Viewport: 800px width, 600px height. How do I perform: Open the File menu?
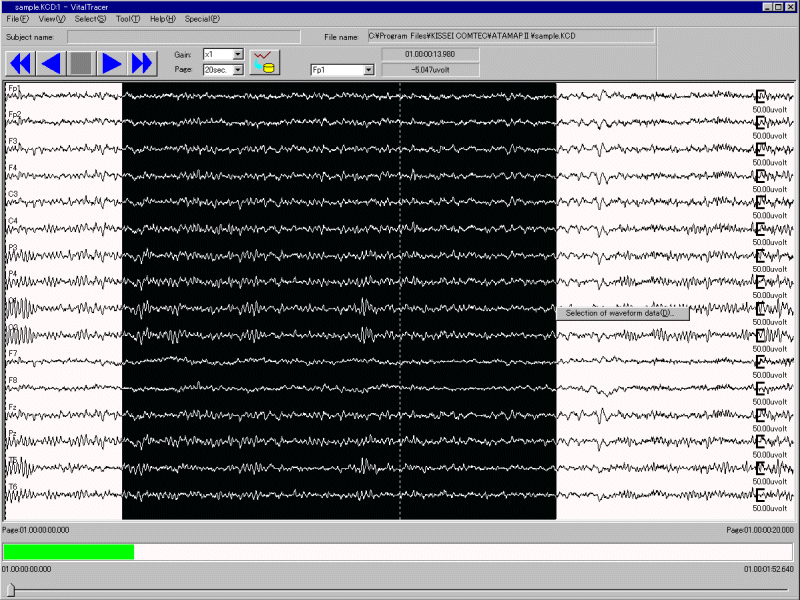coord(17,19)
